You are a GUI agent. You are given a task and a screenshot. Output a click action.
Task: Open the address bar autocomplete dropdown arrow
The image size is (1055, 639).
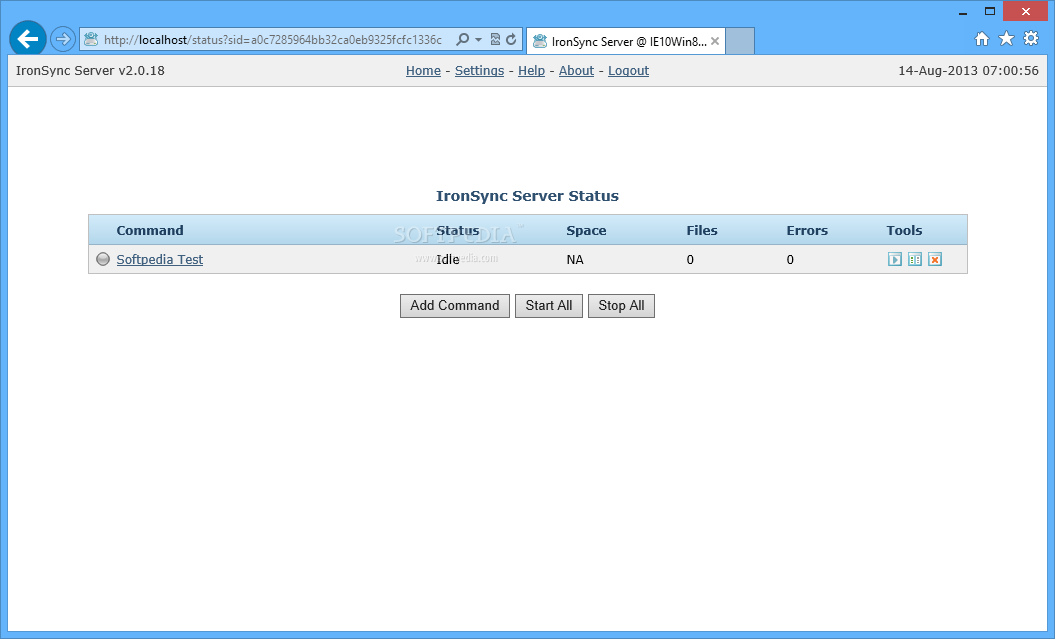(478, 40)
